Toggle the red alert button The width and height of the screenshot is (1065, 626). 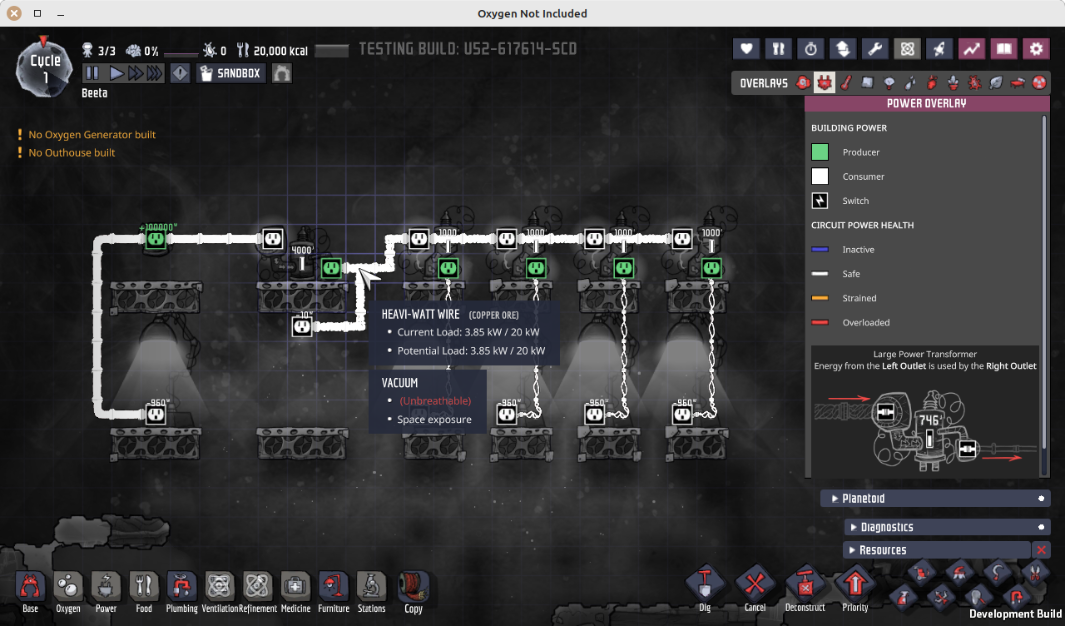[180, 73]
